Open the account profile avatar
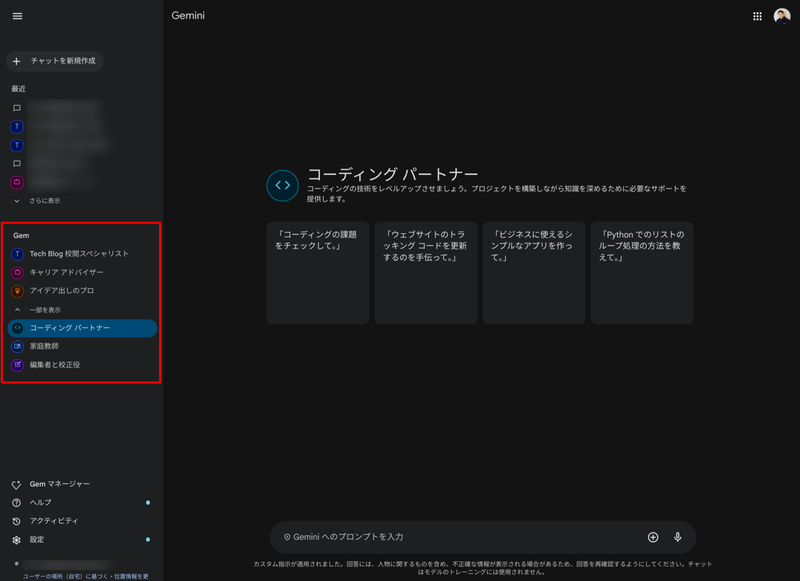The height and width of the screenshot is (581, 800). coord(782,16)
